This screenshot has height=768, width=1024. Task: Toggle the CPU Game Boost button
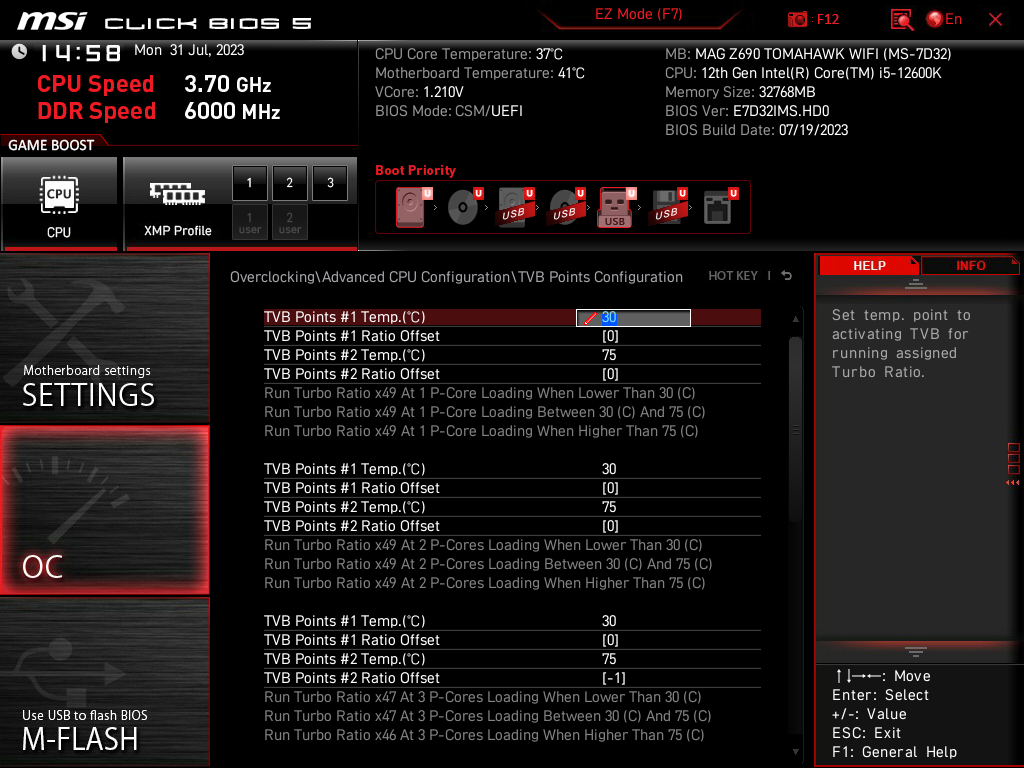59,204
